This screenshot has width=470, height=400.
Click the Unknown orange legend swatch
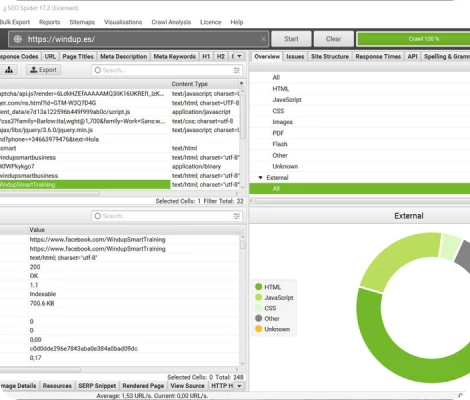[258, 329]
